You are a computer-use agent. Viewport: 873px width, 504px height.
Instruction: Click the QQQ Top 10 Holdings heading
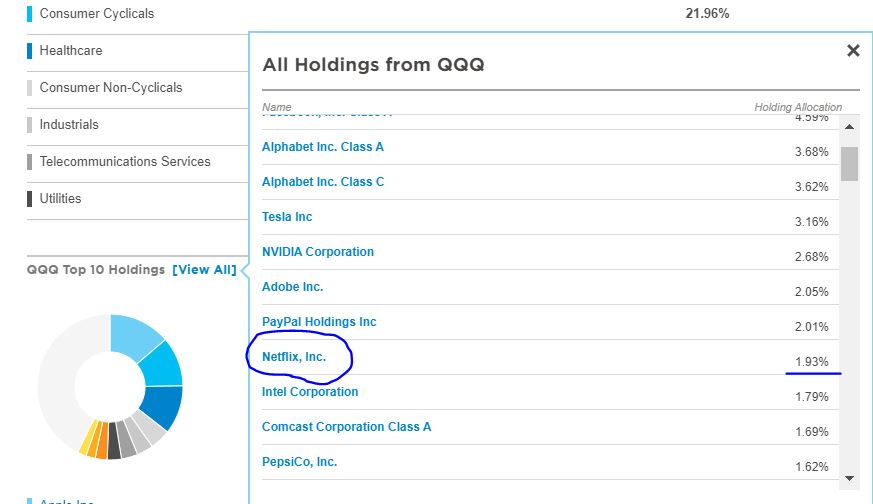point(96,270)
